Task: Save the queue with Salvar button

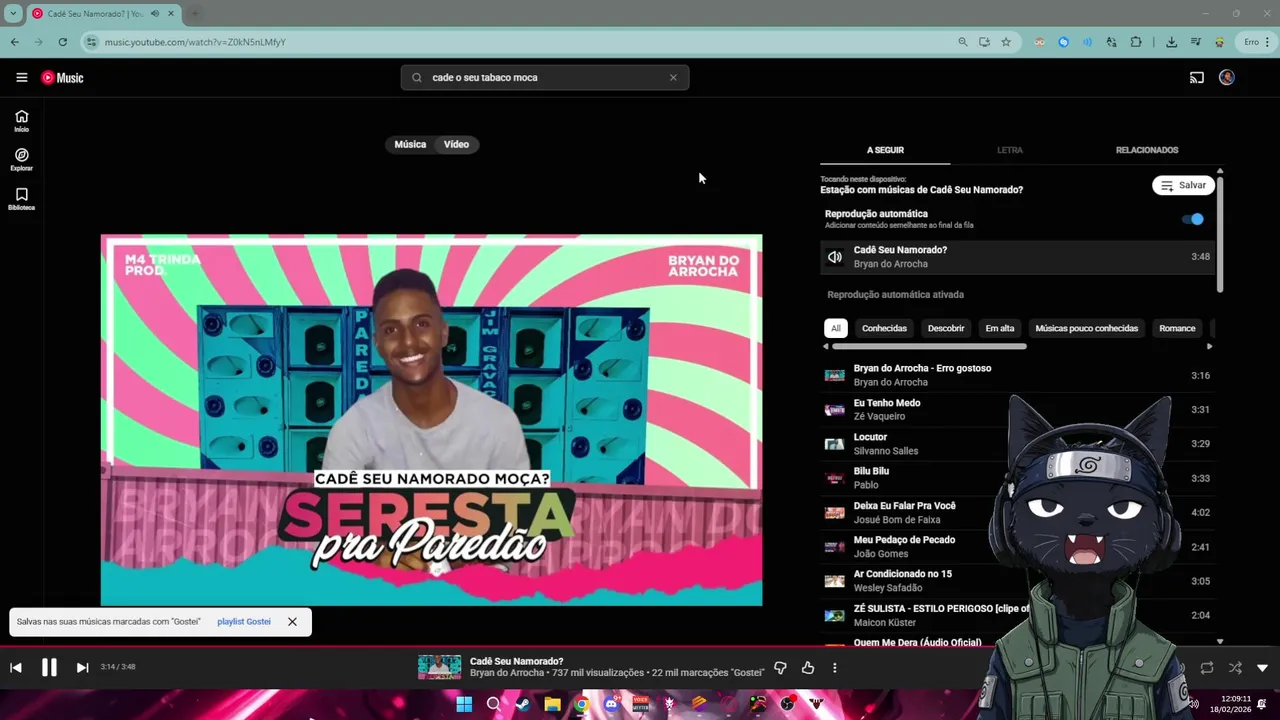Action: click(1183, 185)
